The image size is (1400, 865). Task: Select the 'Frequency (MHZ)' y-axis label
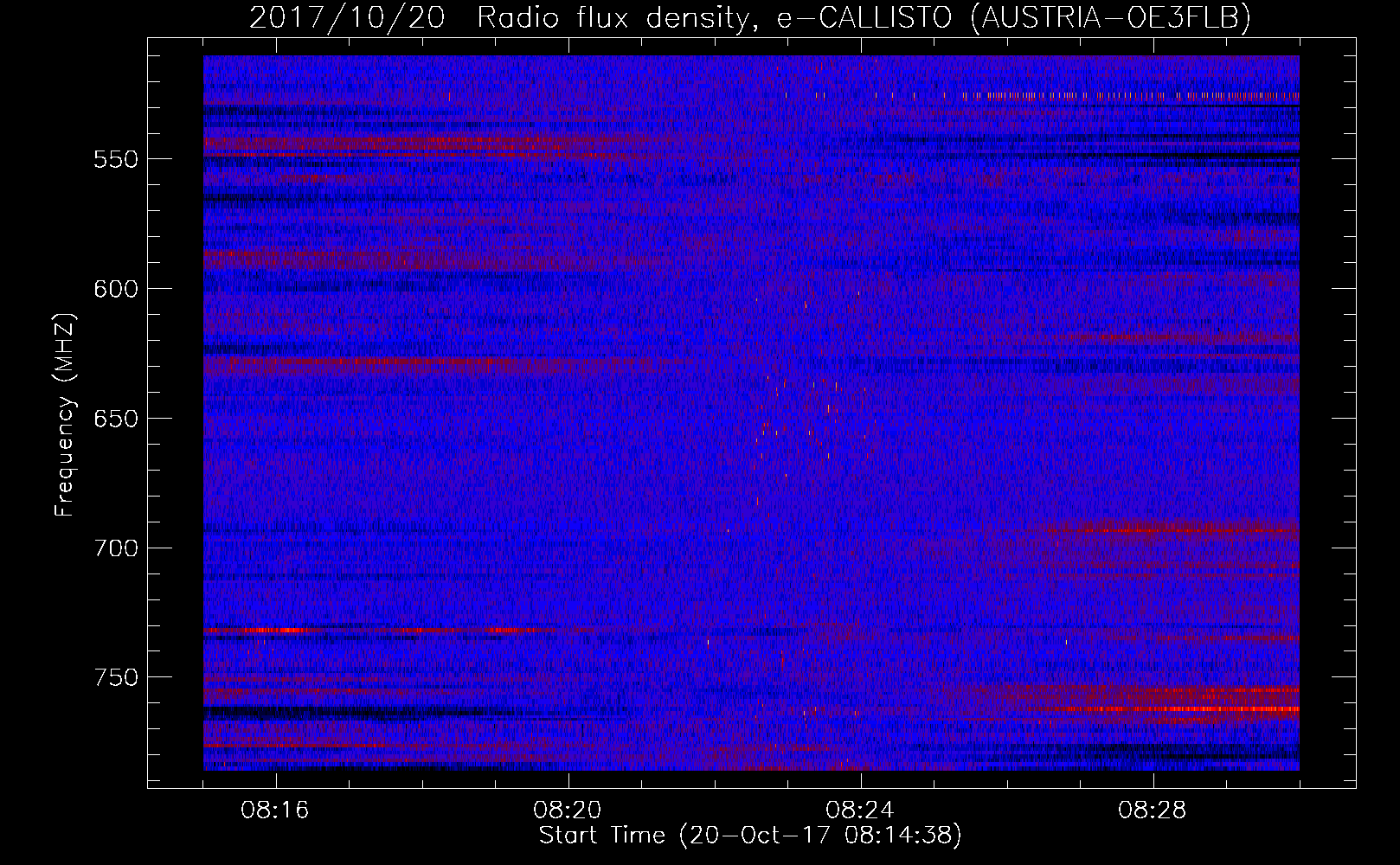point(65,414)
